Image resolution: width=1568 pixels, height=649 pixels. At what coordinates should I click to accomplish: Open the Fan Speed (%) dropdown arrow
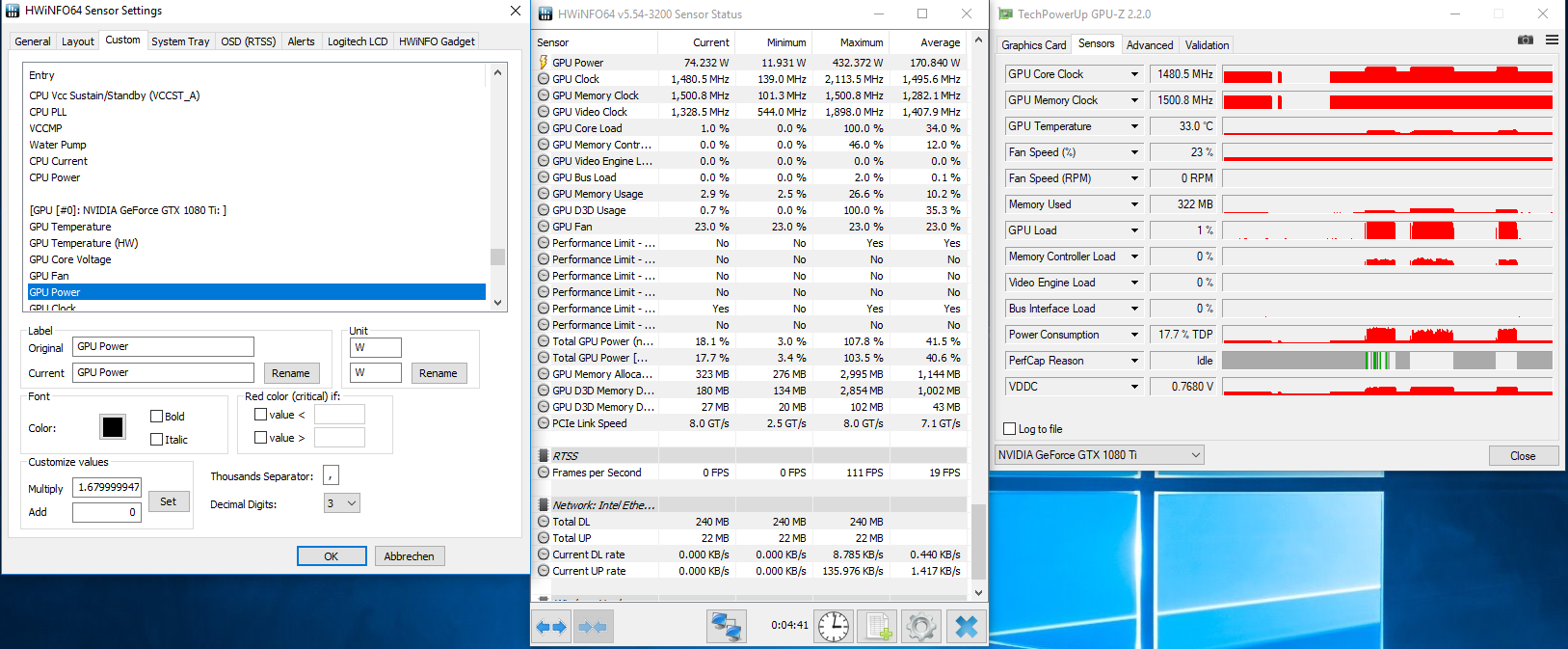[x=1134, y=152]
